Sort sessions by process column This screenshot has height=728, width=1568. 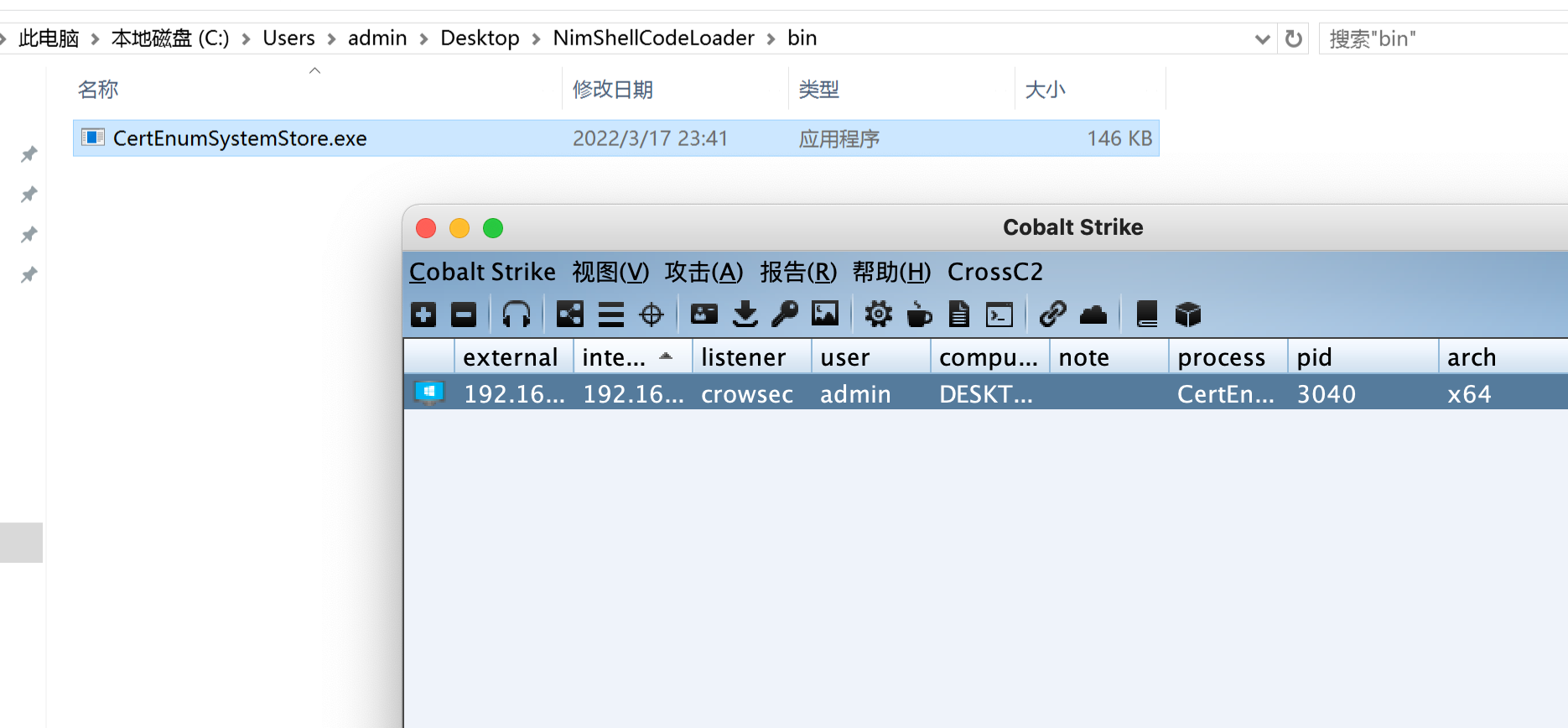(x=1228, y=357)
